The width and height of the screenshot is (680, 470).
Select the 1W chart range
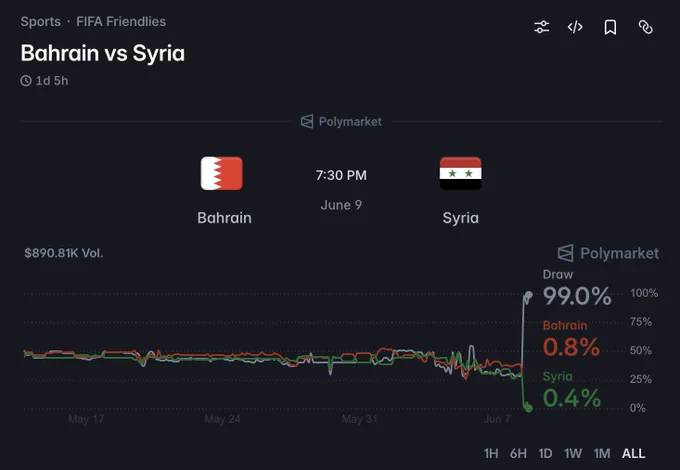tap(573, 454)
